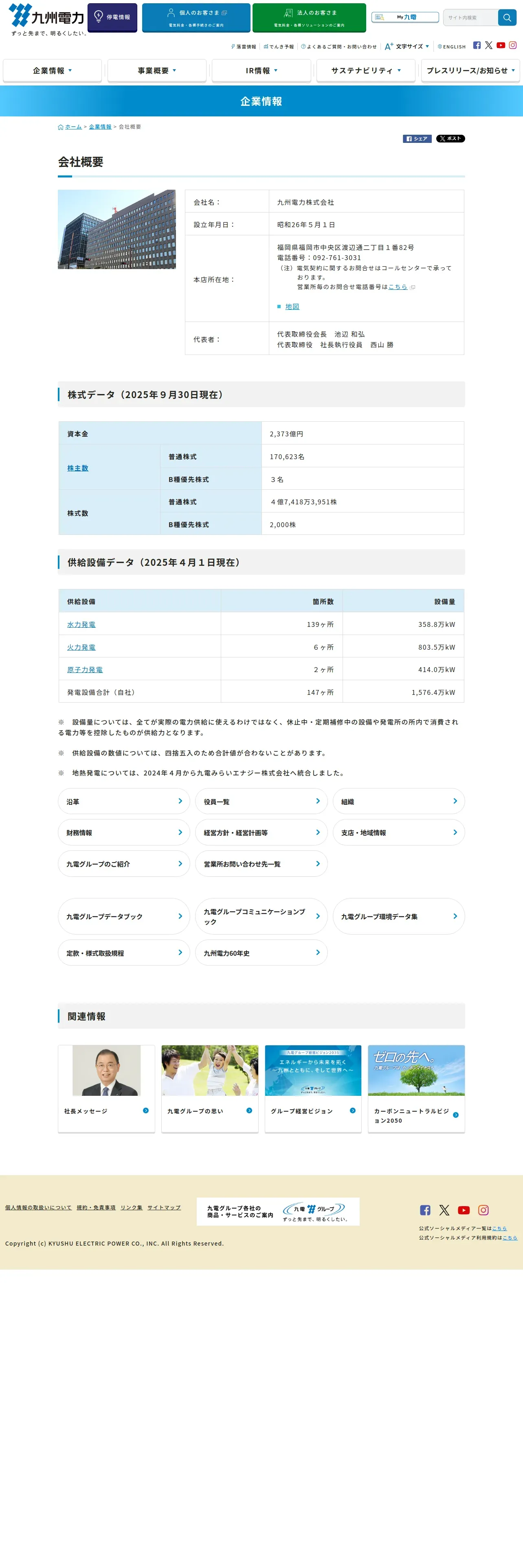Click the magnifier search button

click(507, 17)
